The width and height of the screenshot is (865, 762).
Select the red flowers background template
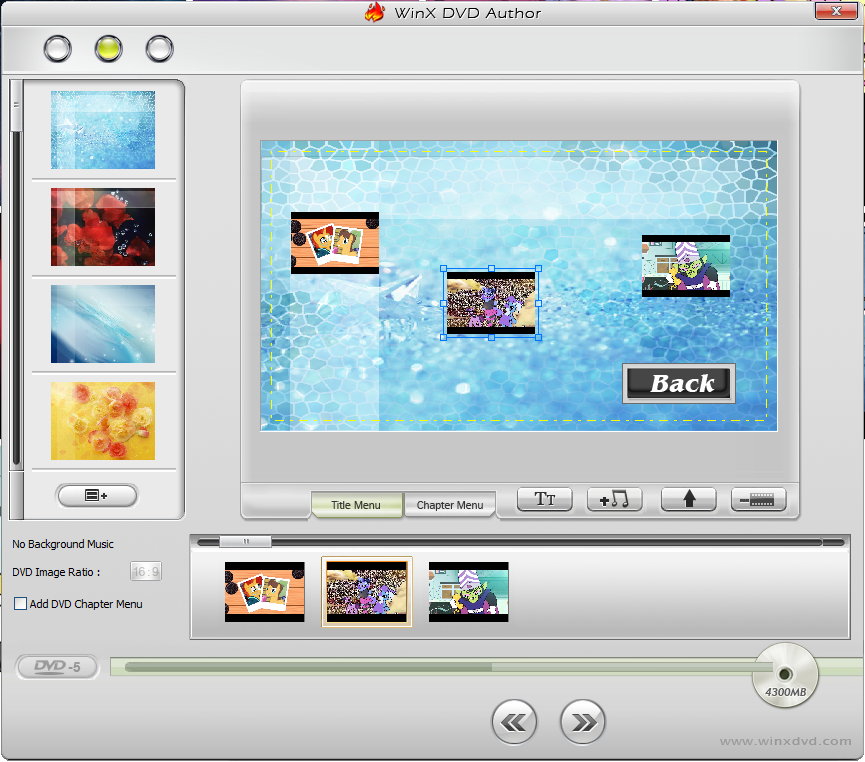pyautogui.click(x=103, y=227)
